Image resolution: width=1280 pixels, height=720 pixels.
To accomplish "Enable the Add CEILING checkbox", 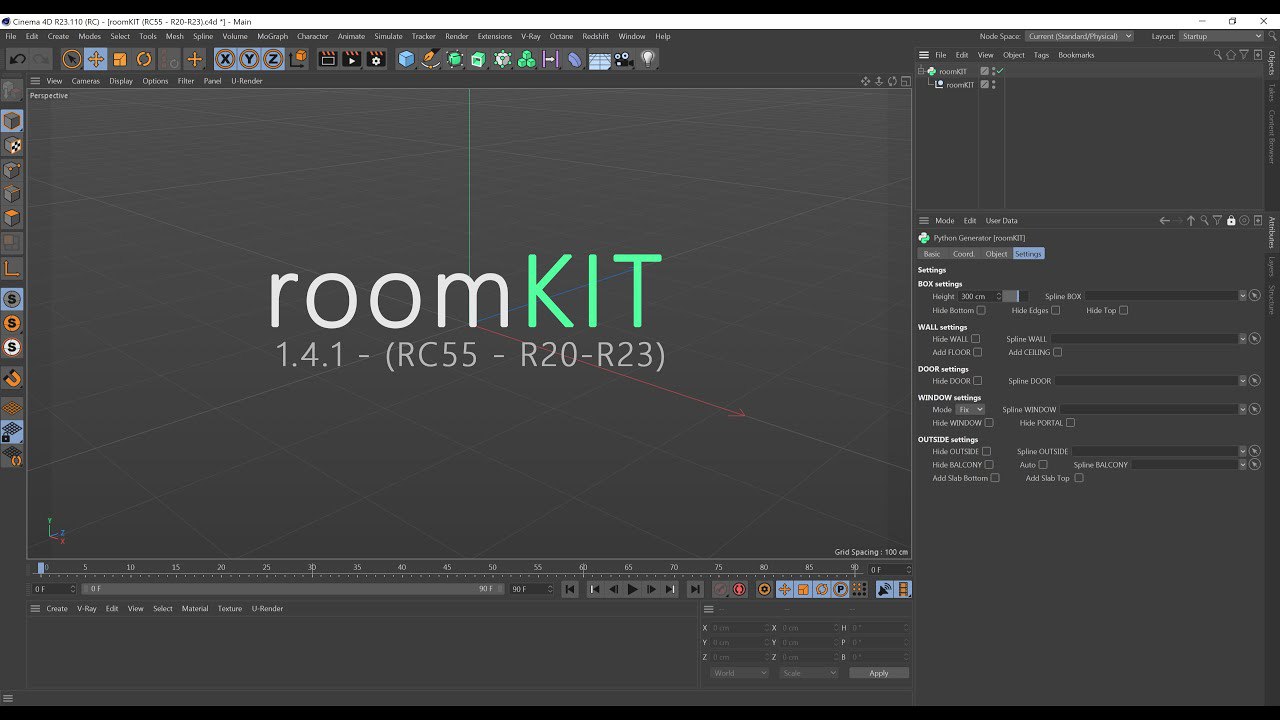I will click(x=1057, y=352).
